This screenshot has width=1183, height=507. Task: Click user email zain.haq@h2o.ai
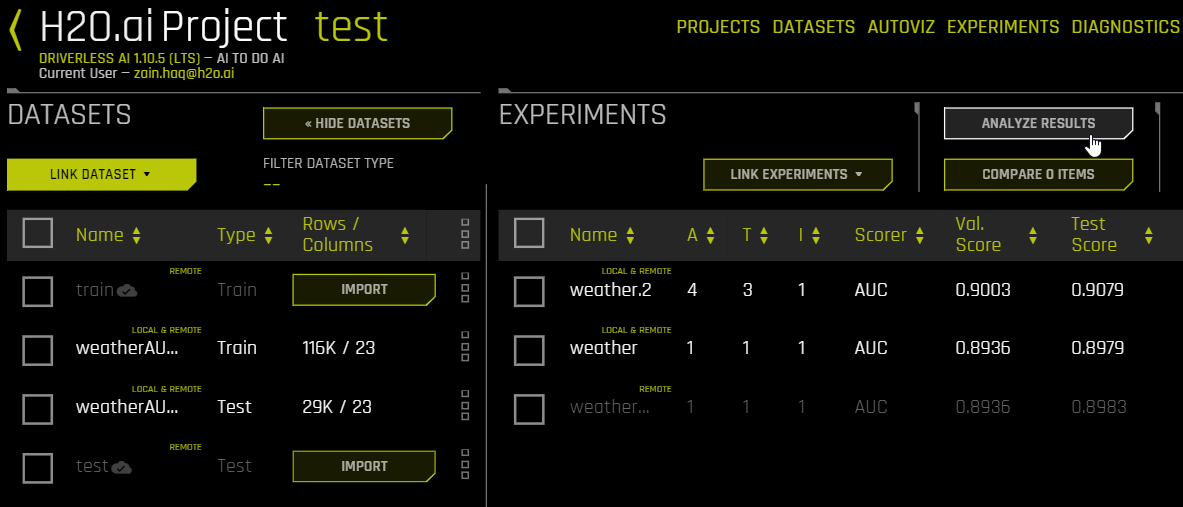click(183, 74)
